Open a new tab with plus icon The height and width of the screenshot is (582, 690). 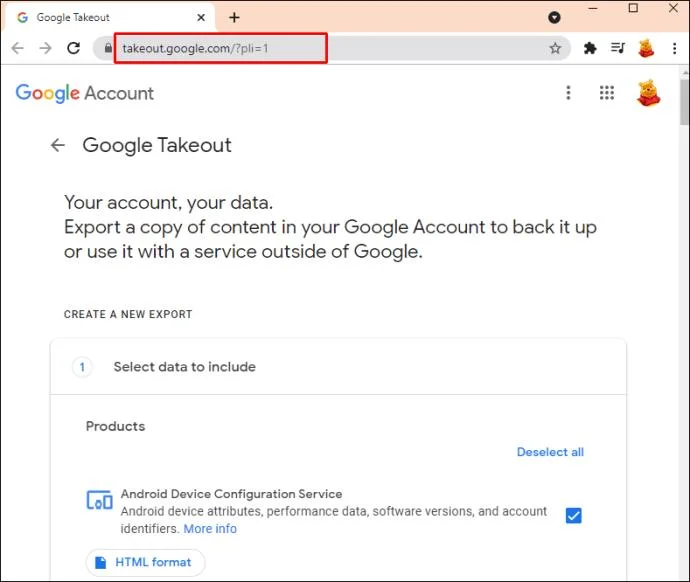(x=235, y=18)
